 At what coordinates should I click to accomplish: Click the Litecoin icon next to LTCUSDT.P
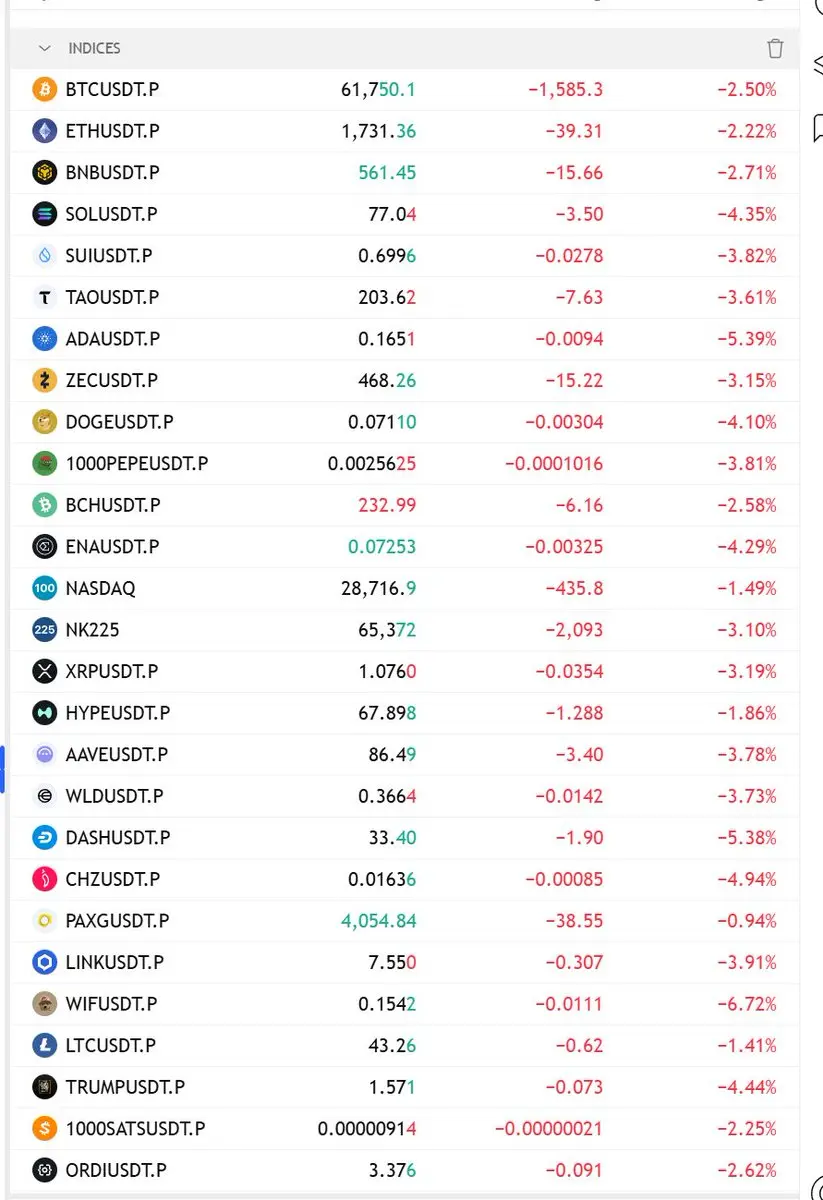[x=44, y=1045]
